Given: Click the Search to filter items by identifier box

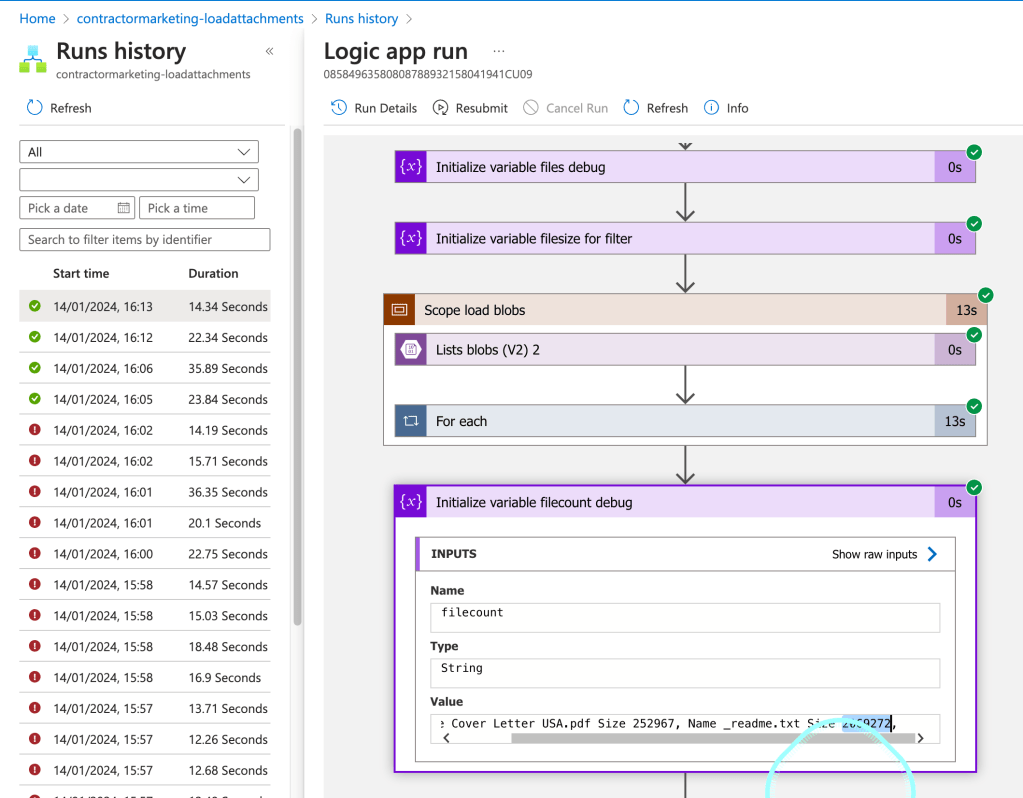Looking at the screenshot, I should [145, 239].
